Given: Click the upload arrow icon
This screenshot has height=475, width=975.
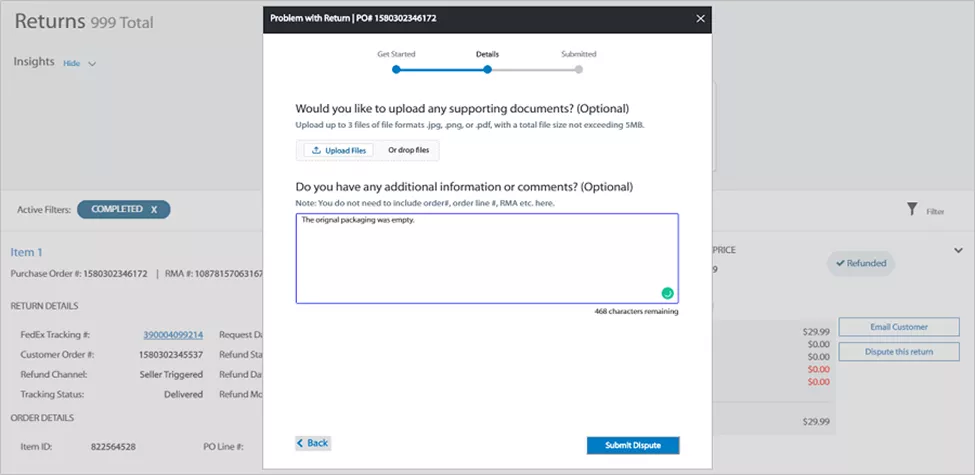Looking at the screenshot, I should (x=317, y=150).
